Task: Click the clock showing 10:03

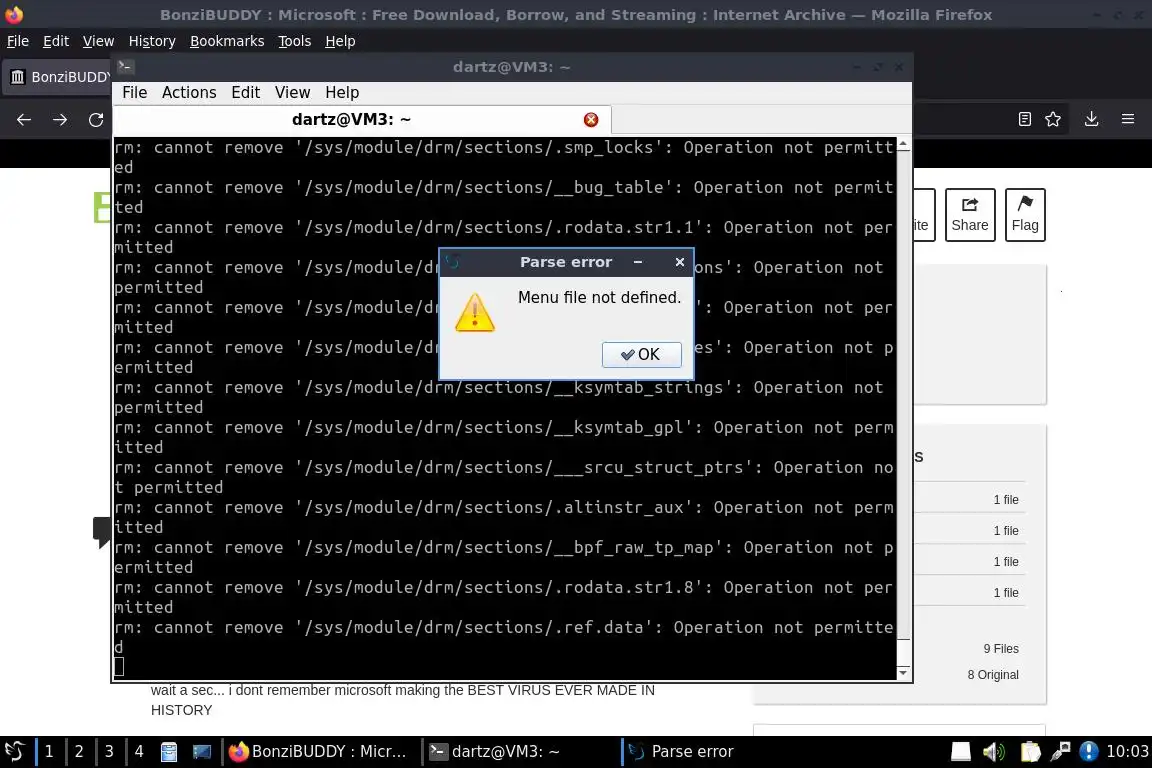Action: pyautogui.click(x=1127, y=751)
